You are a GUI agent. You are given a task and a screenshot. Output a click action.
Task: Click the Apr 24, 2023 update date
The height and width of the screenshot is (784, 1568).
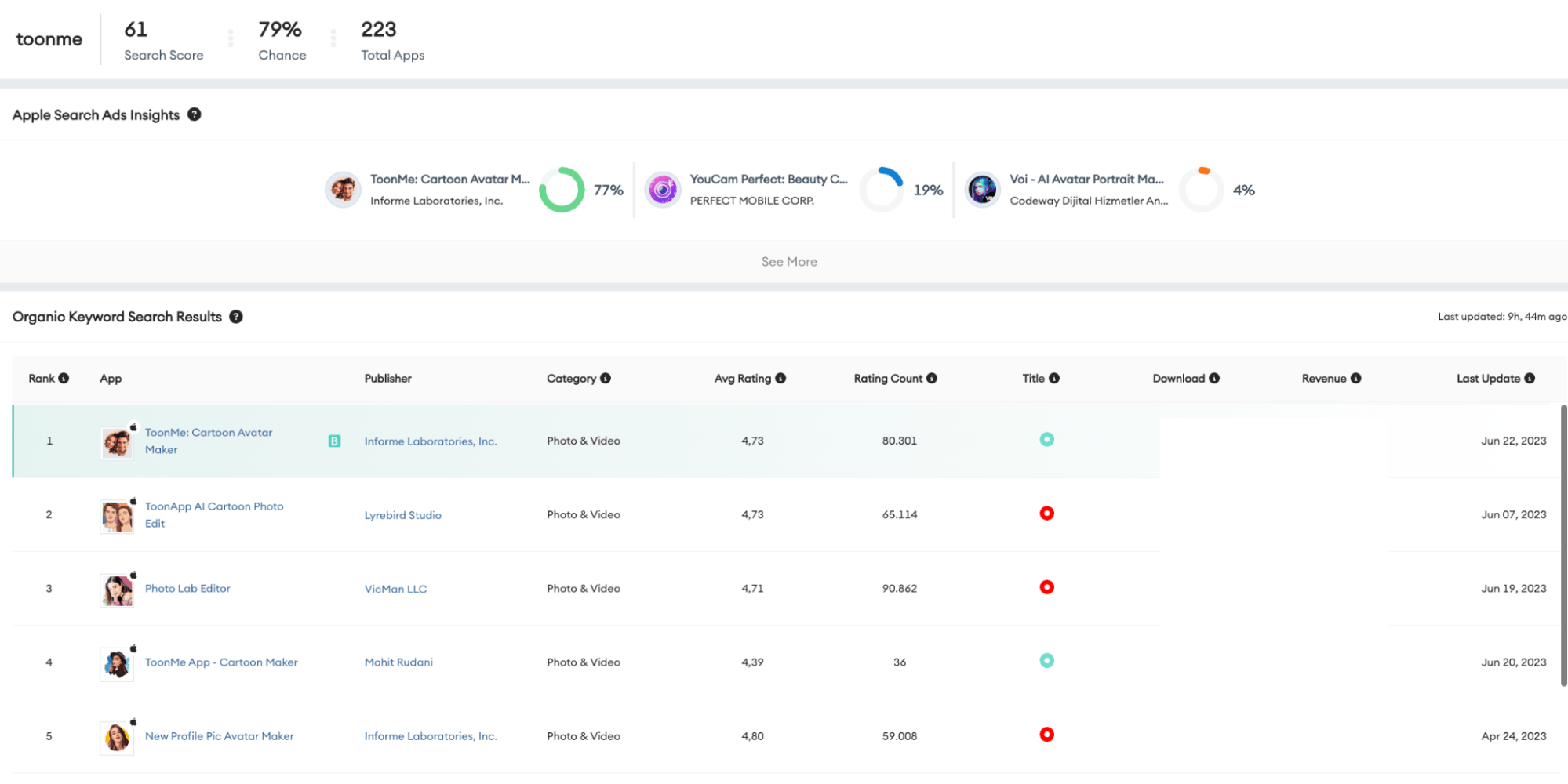tap(1514, 736)
